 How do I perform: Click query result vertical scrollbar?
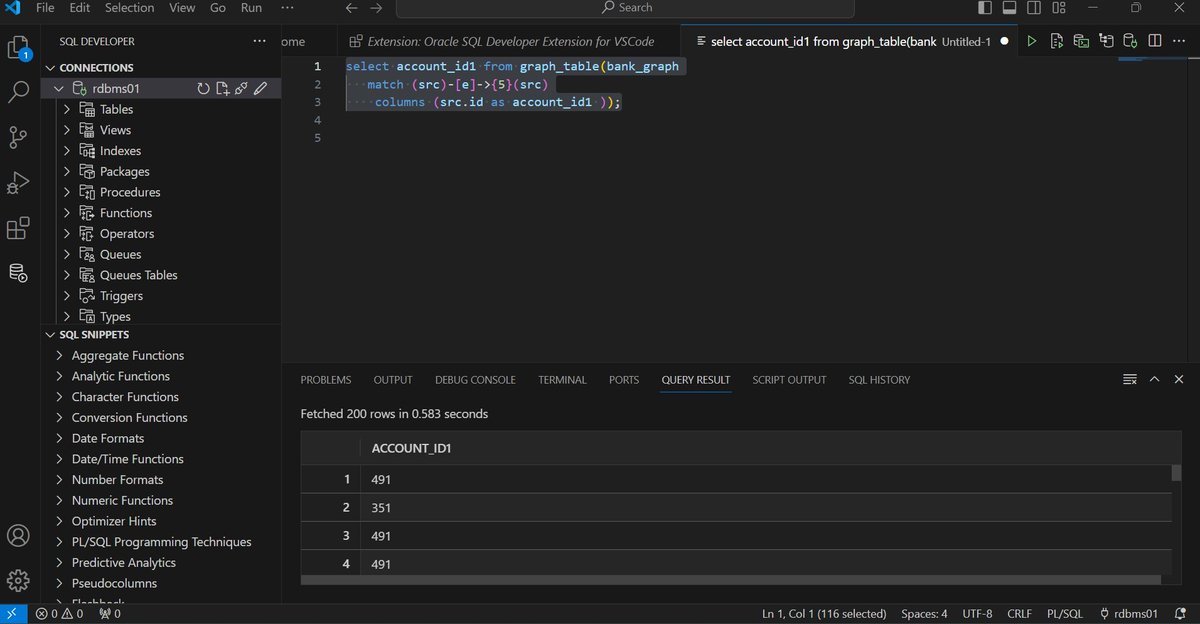(x=1176, y=473)
